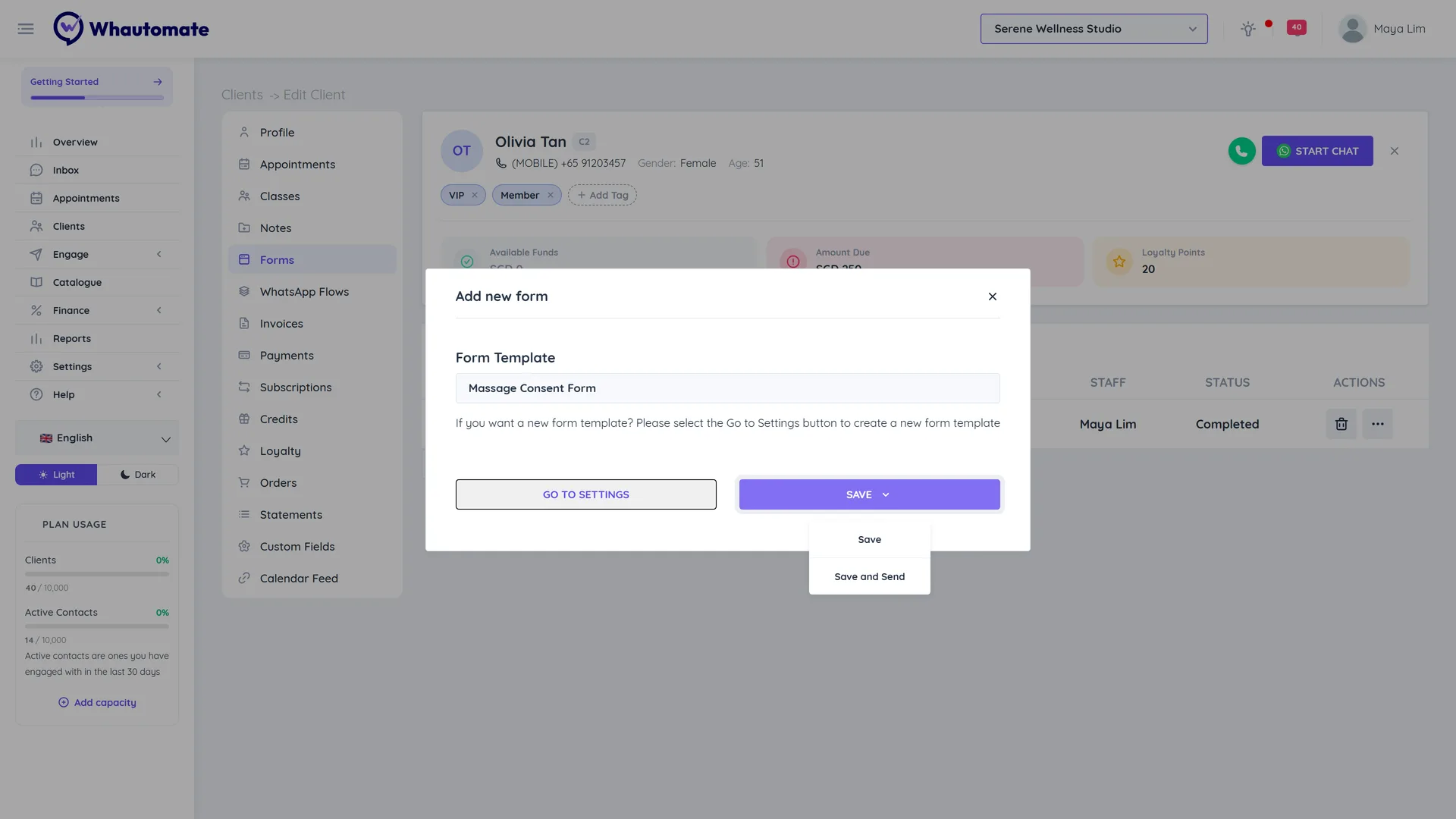This screenshot has height=819, width=1456.
Task: Click the Add Tag button
Action: click(x=602, y=195)
